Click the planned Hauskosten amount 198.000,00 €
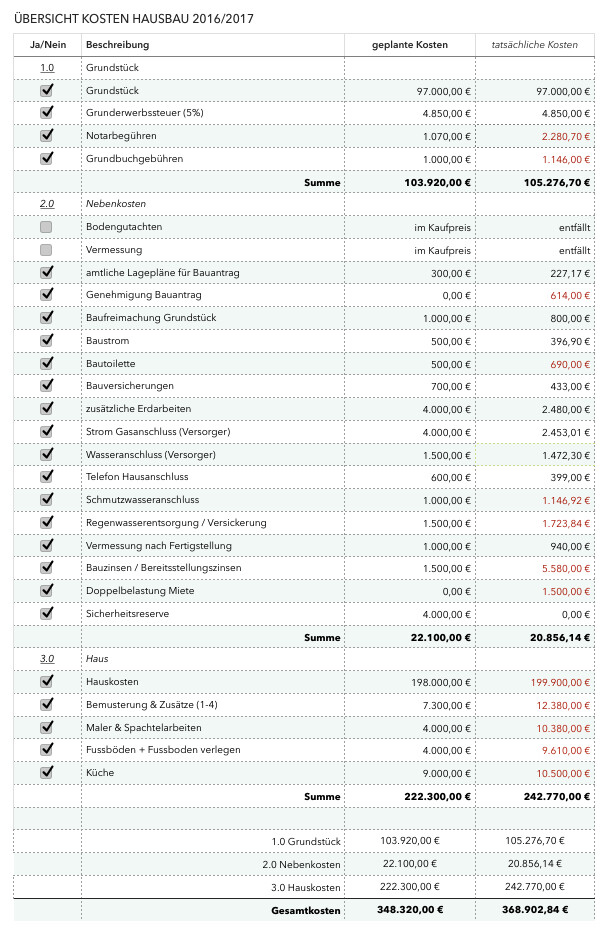This screenshot has height=930, width=607. pos(434,682)
